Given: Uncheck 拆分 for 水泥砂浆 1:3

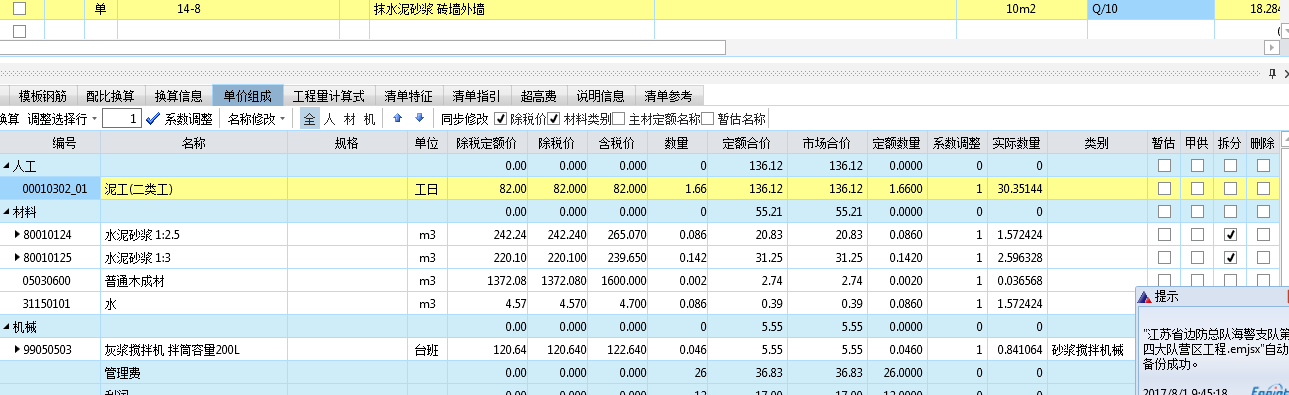Looking at the screenshot, I should (1229, 257).
